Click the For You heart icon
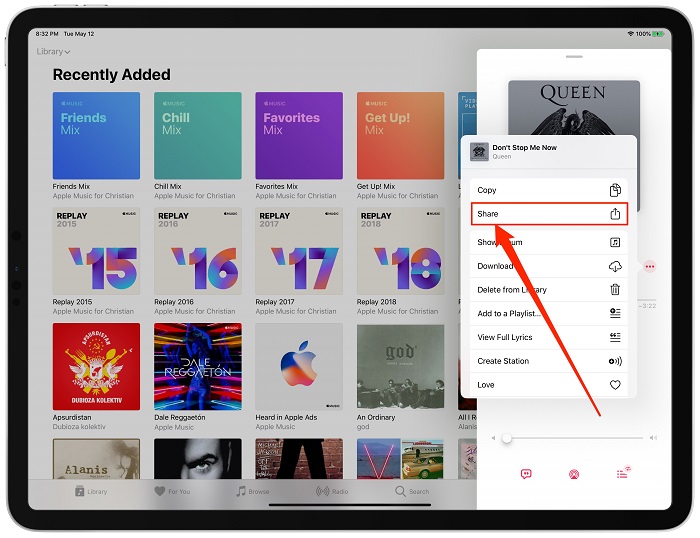Image resolution: width=700 pixels, height=538 pixels. pyautogui.click(x=159, y=491)
